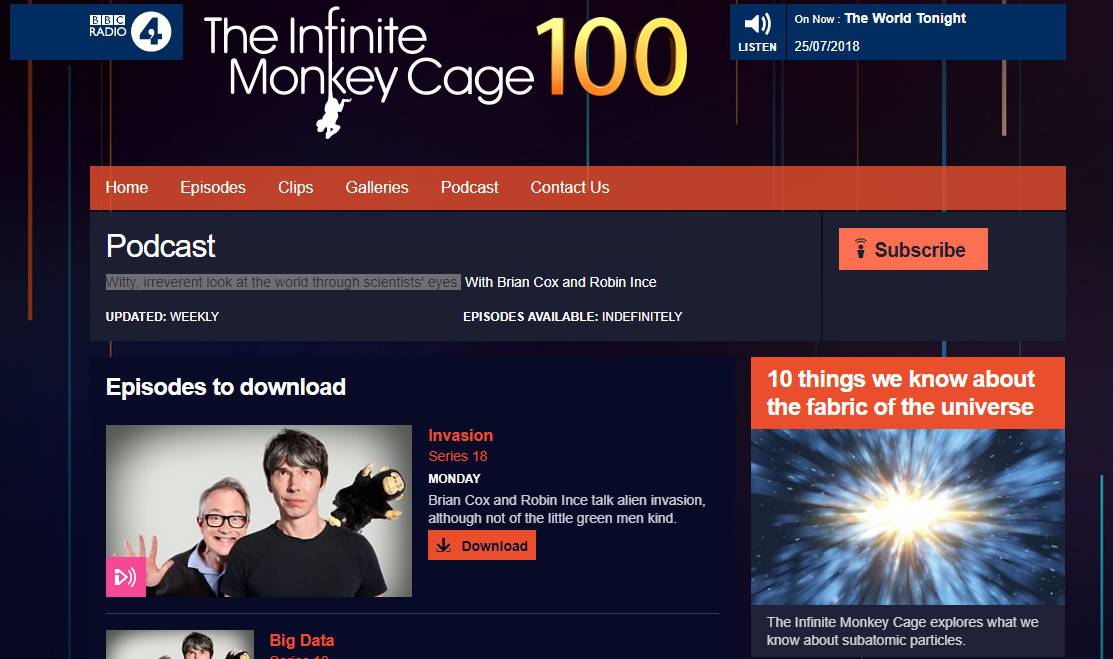Click the 'Episodes to download' heading
Image resolution: width=1113 pixels, height=659 pixels.
click(x=226, y=387)
